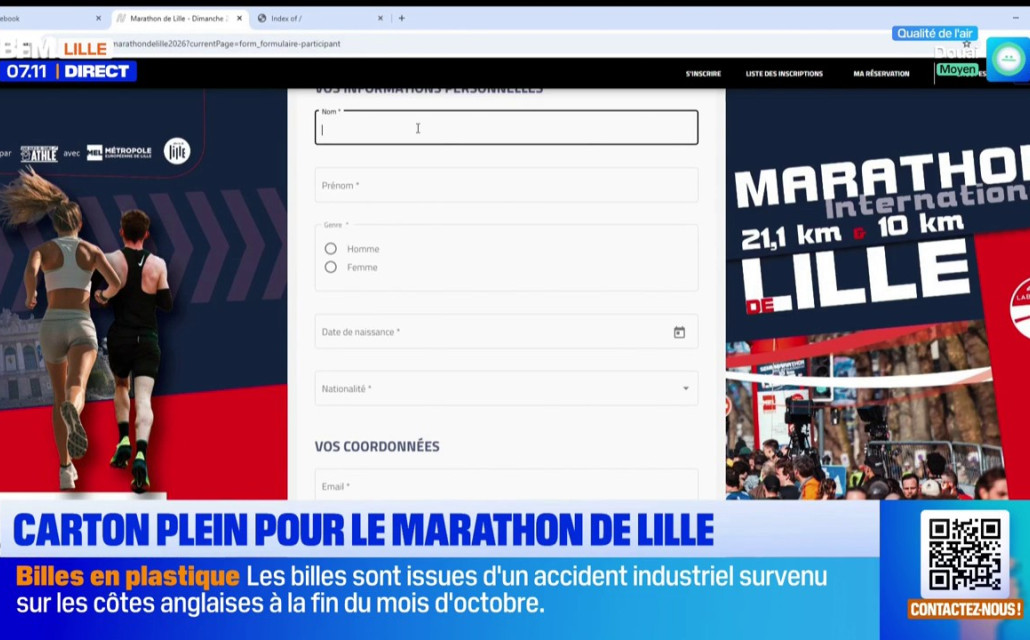Screen dimensions: 1030x640
Task: Click the Contactez-nous button
Action: tap(964, 609)
